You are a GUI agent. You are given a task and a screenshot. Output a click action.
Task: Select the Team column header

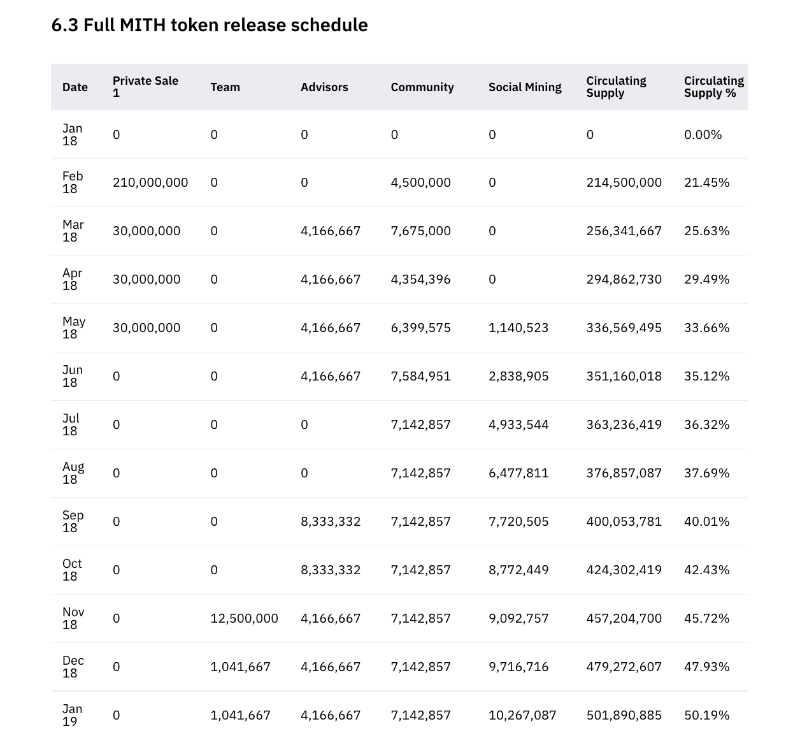tap(225, 88)
